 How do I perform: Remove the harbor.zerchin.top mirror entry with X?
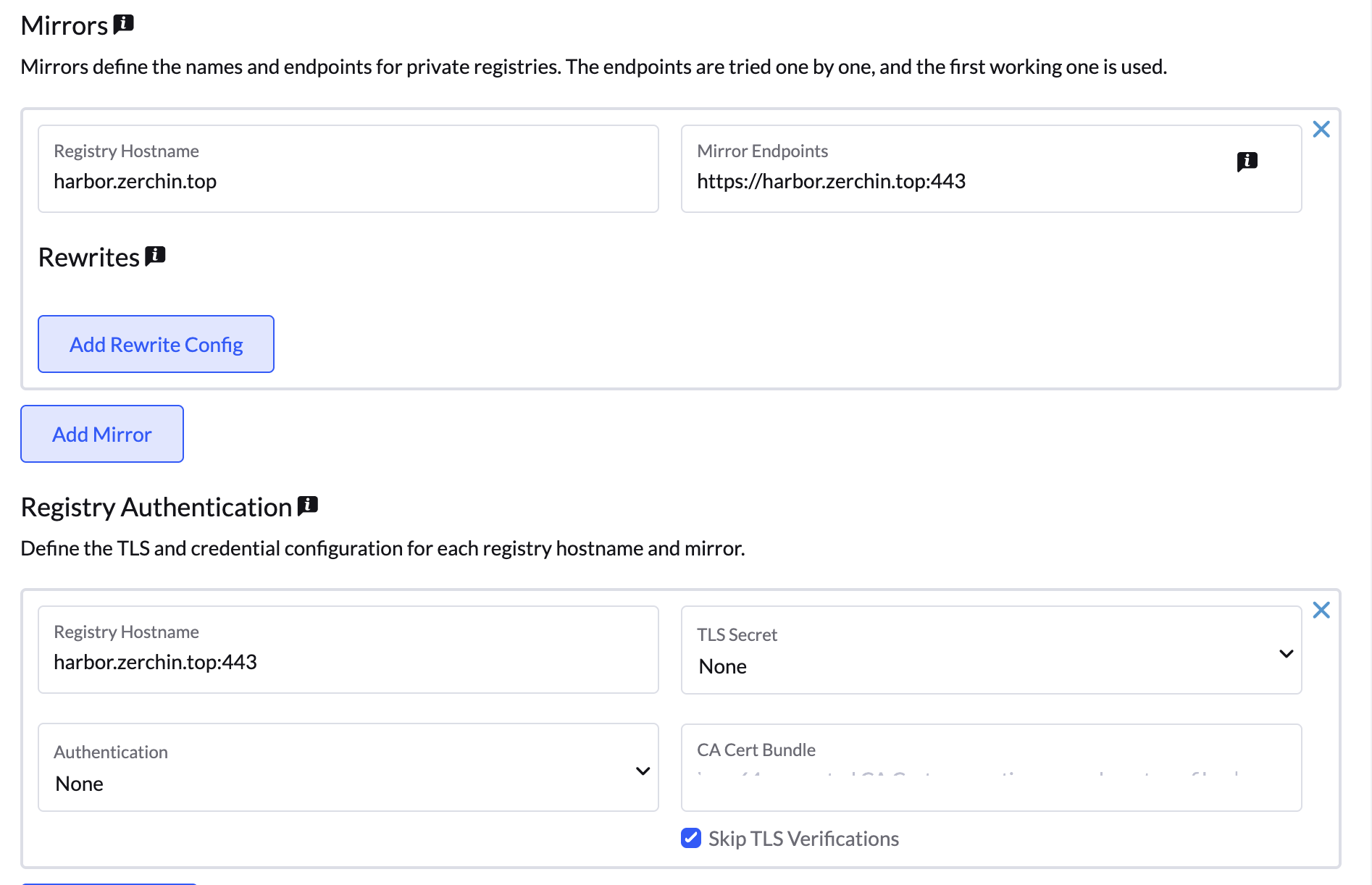pos(1321,129)
